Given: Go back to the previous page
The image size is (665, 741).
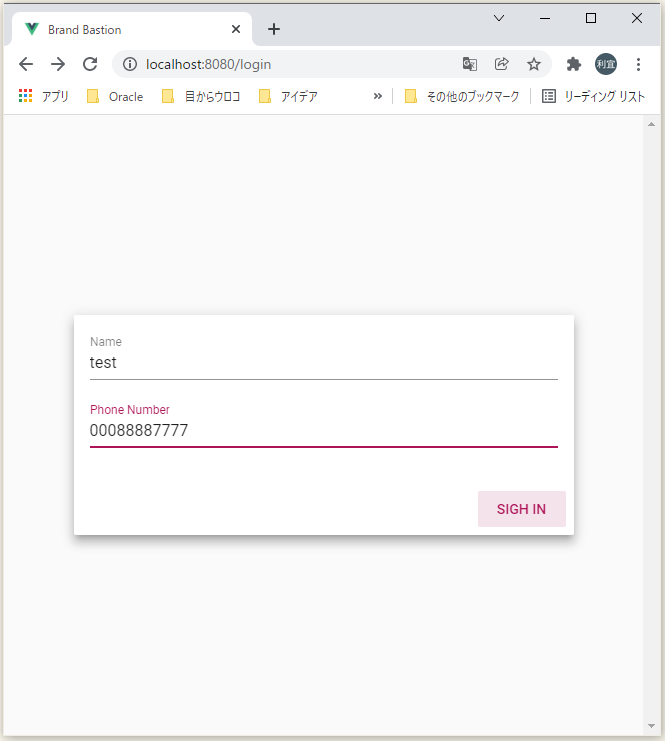Looking at the screenshot, I should 26,64.
